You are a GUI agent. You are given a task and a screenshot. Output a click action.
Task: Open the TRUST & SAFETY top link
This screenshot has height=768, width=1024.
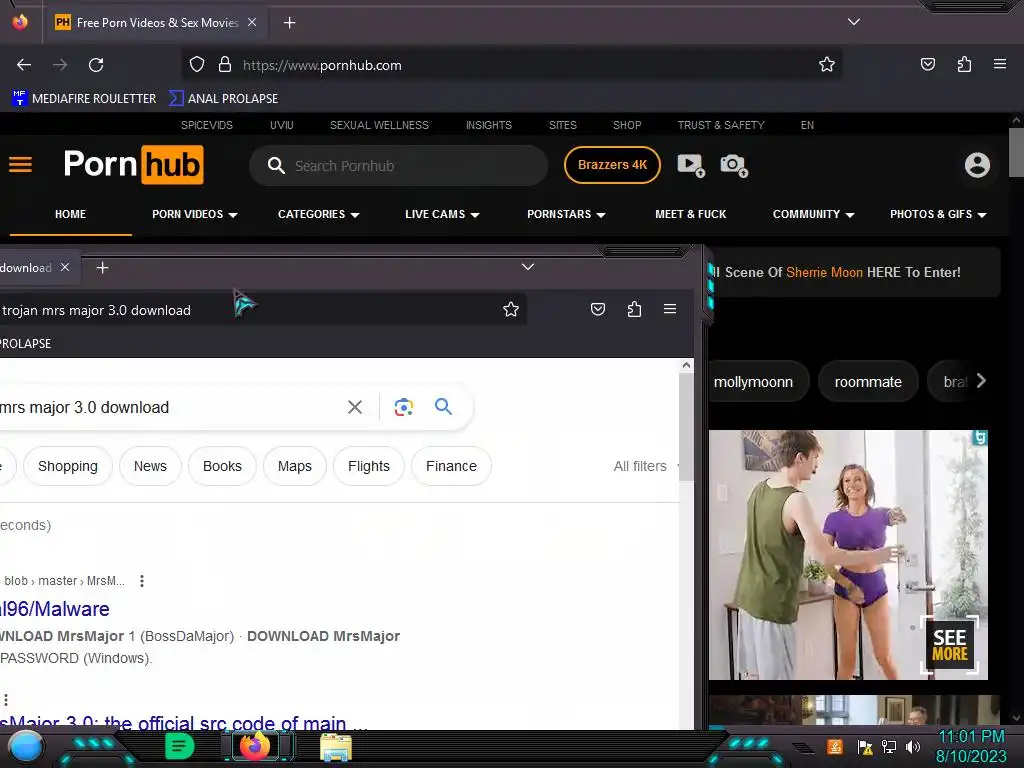(x=721, y=125)
